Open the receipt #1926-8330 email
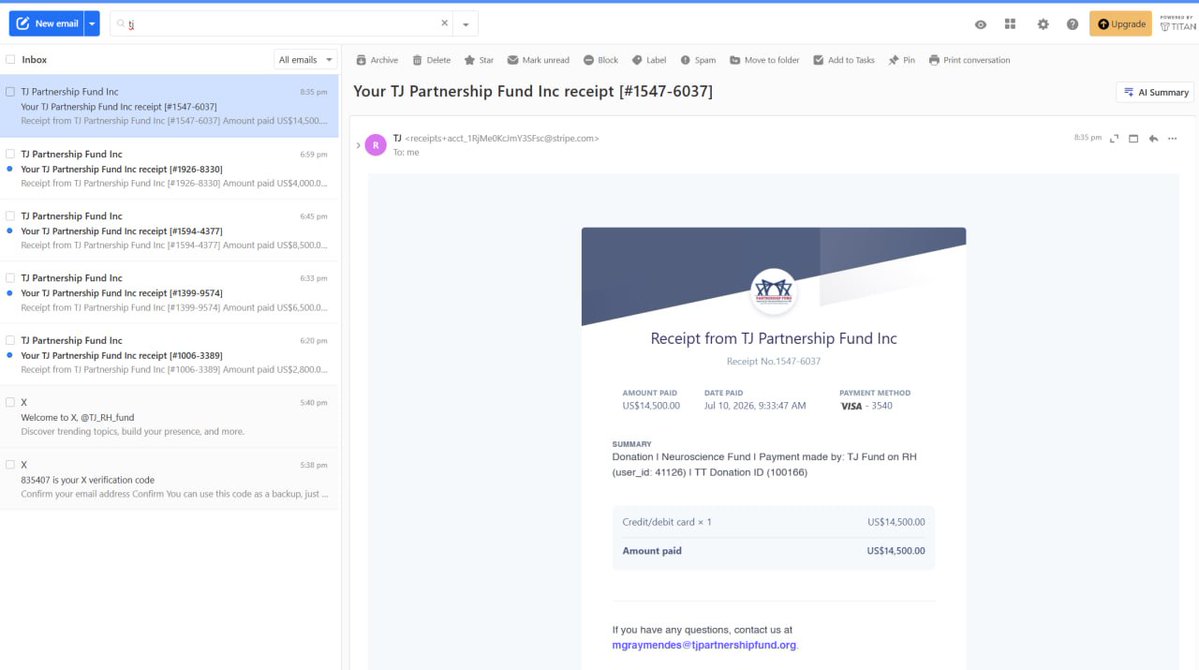 tap(170, 168)
